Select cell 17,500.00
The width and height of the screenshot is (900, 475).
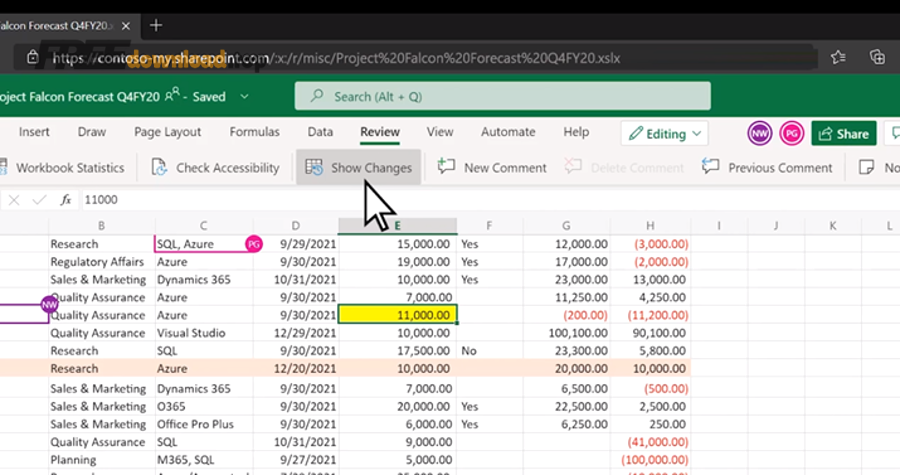pyautogui.click(x=398, y=351)
